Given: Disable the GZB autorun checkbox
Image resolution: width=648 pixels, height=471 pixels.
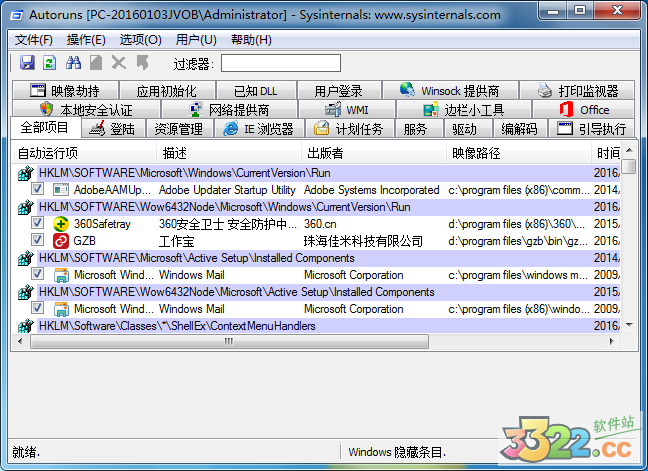Looking at the screenshot, I should pos(37,240).
